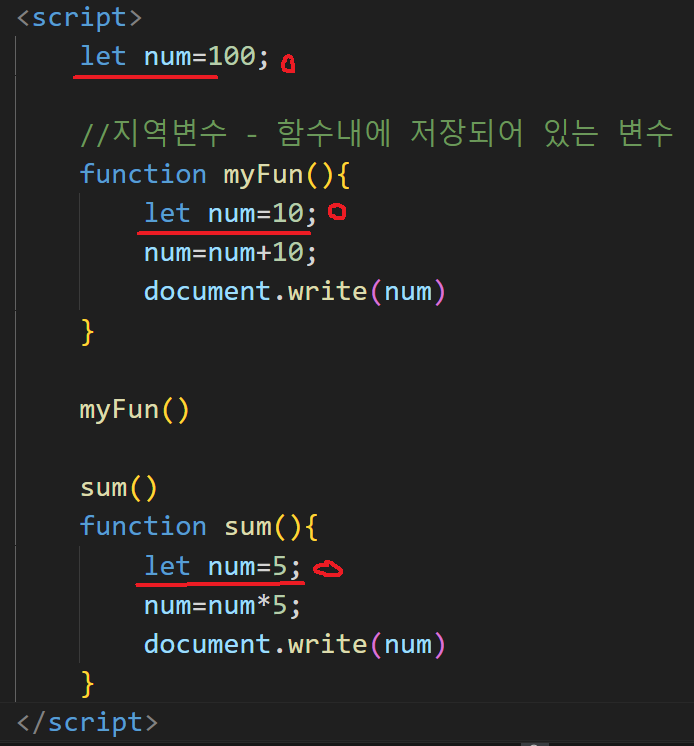Click document.write(num) inside sum
The height and width of the screenshot is (746, 694).
point(295,645)
